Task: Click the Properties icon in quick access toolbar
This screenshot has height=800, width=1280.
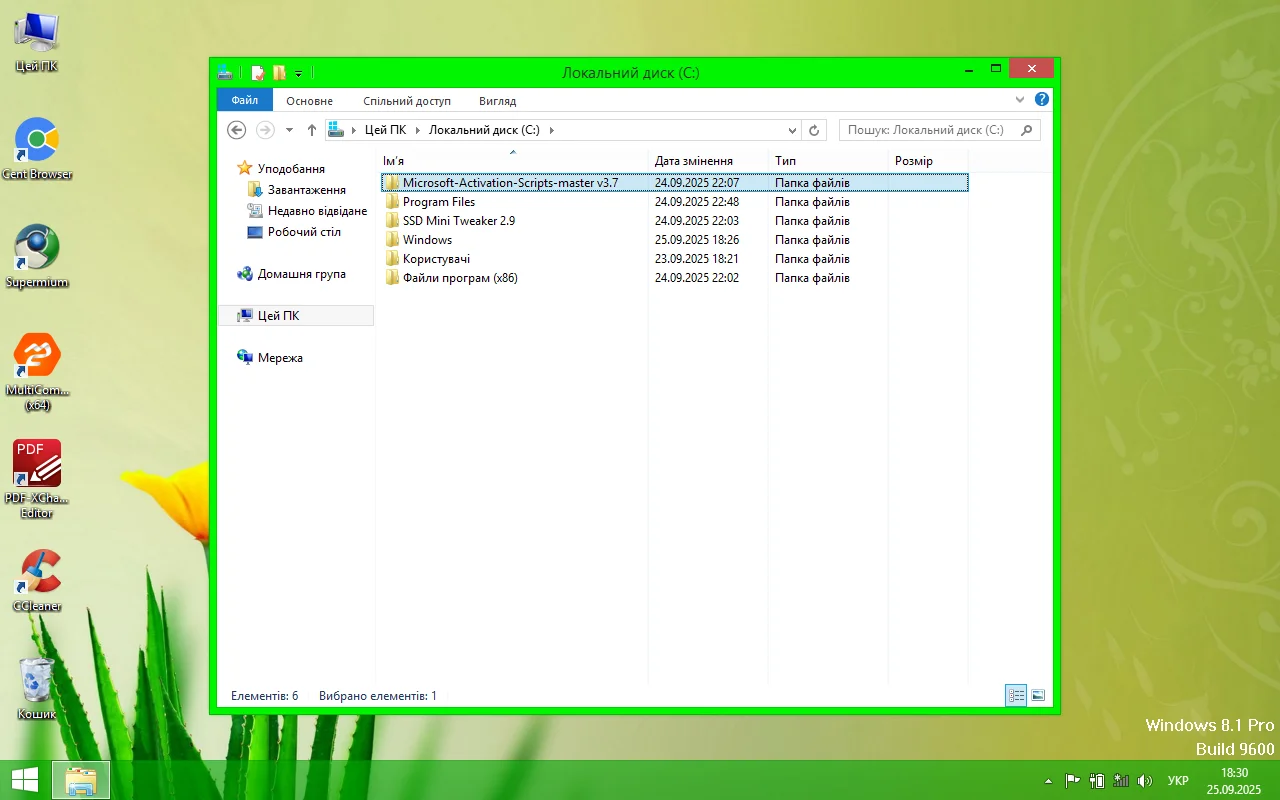Action: click(258, 72)
